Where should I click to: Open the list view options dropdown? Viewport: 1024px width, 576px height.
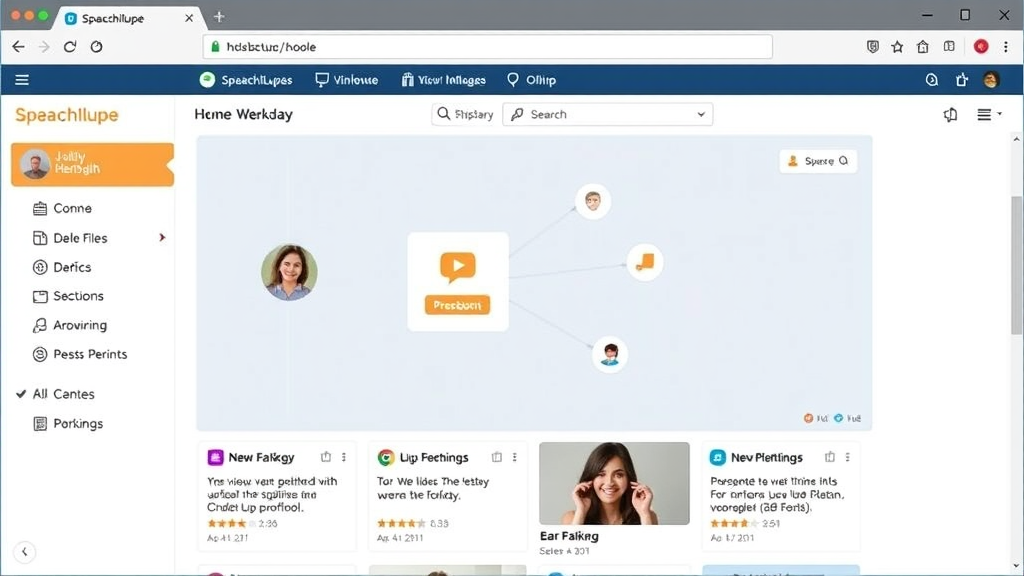point(988,115)
